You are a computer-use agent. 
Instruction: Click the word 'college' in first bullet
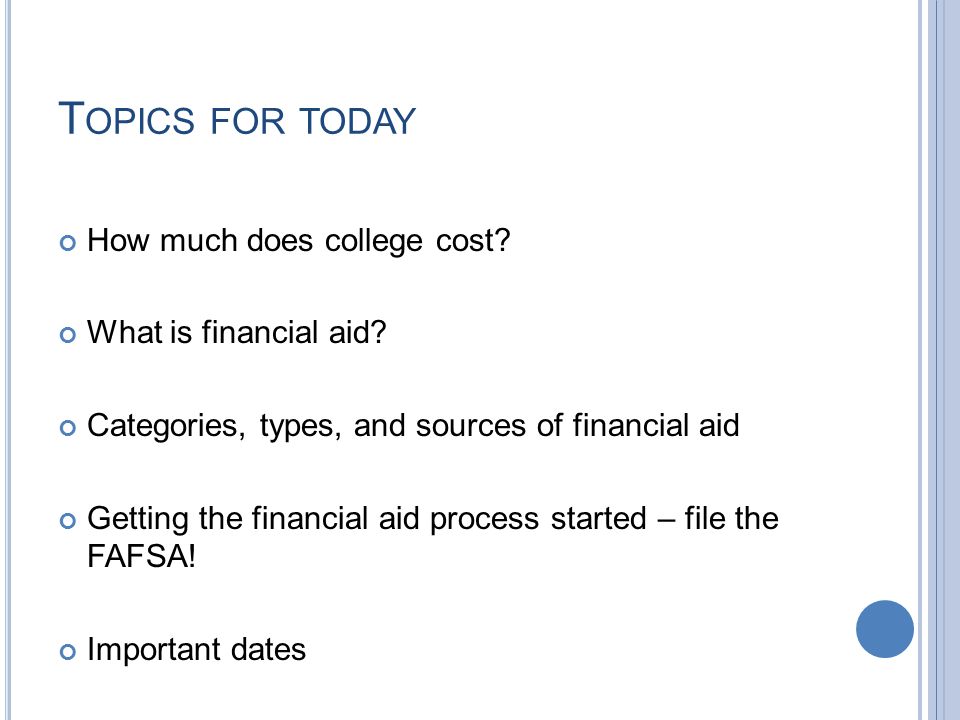pos(373,242)
